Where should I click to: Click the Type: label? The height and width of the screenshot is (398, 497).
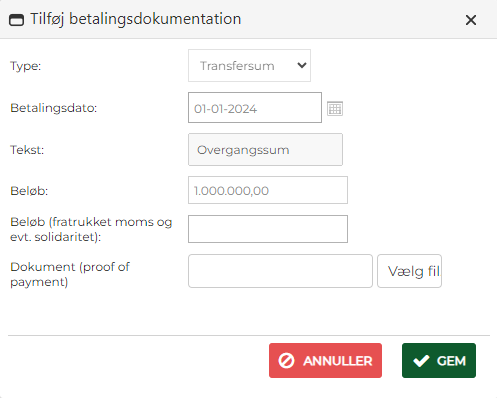[x=26, y=66]
